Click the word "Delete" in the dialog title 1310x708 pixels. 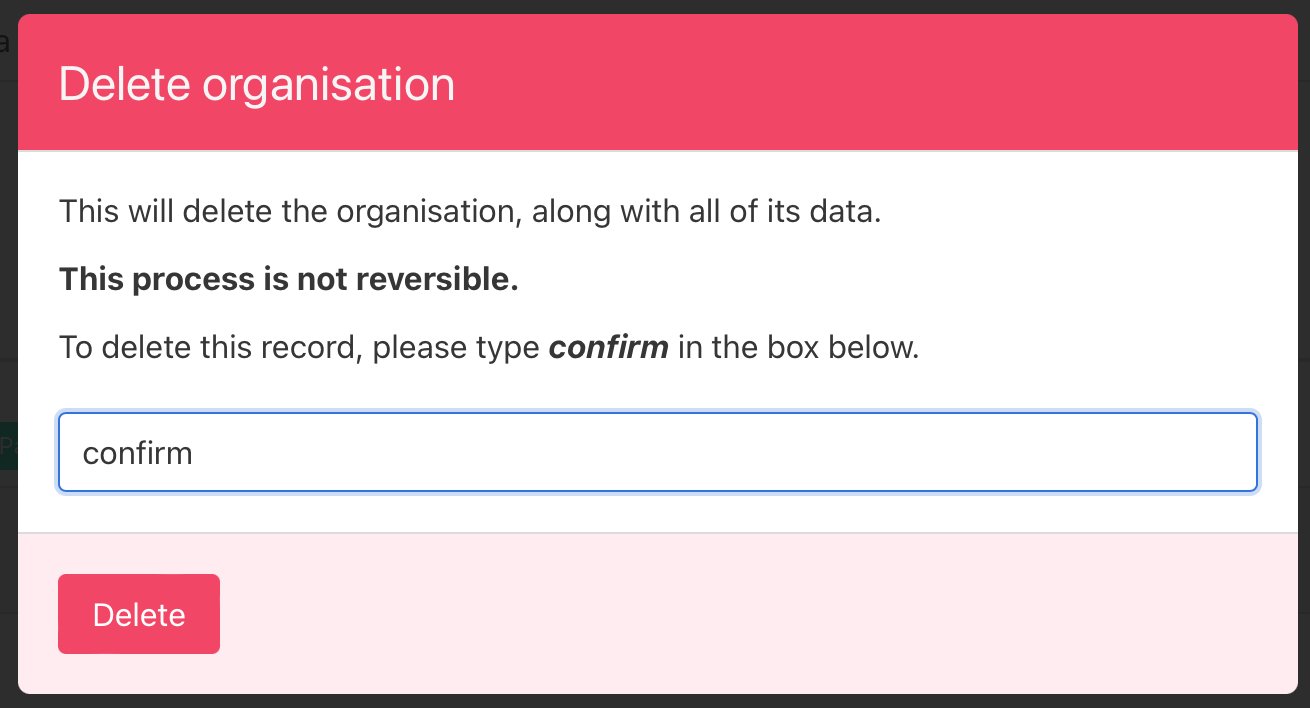click(x=125, y=84)
